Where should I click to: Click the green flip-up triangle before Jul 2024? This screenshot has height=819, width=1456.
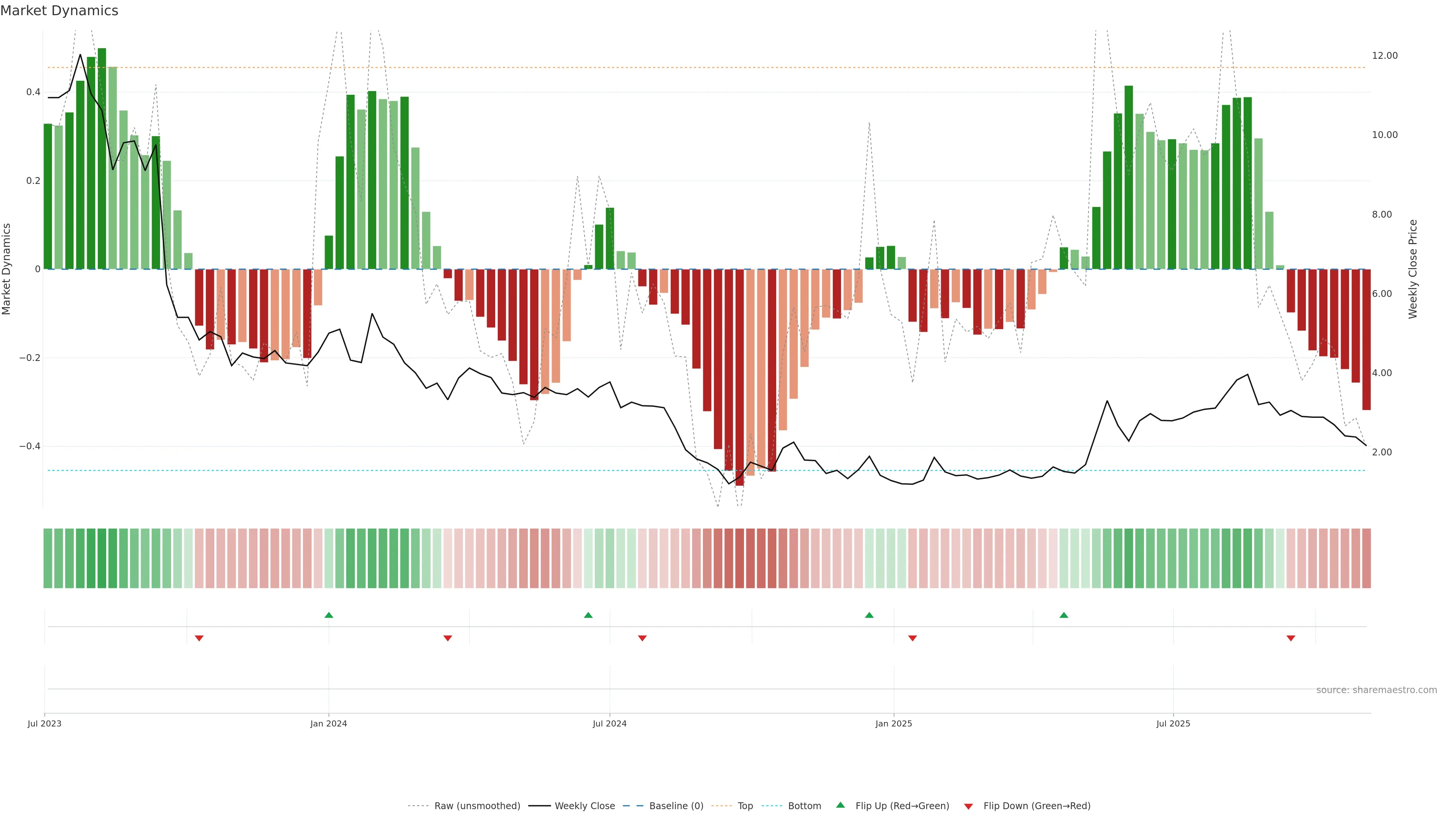point(588,615)
